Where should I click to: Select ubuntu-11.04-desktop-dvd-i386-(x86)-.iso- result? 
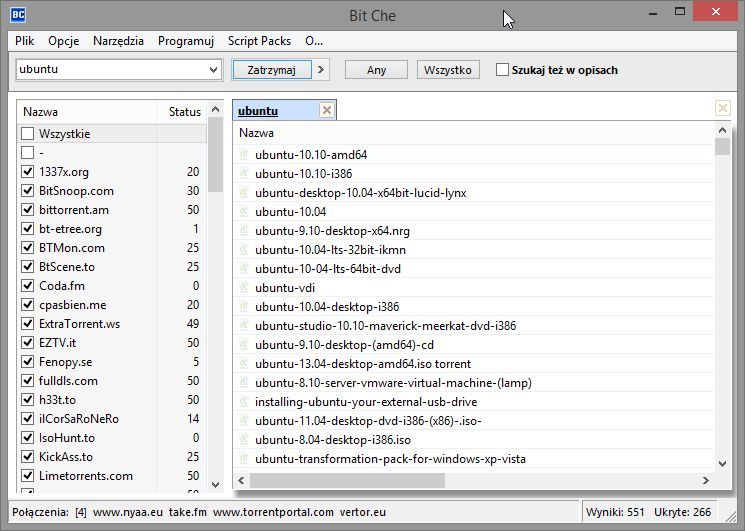tap(474, 421)
